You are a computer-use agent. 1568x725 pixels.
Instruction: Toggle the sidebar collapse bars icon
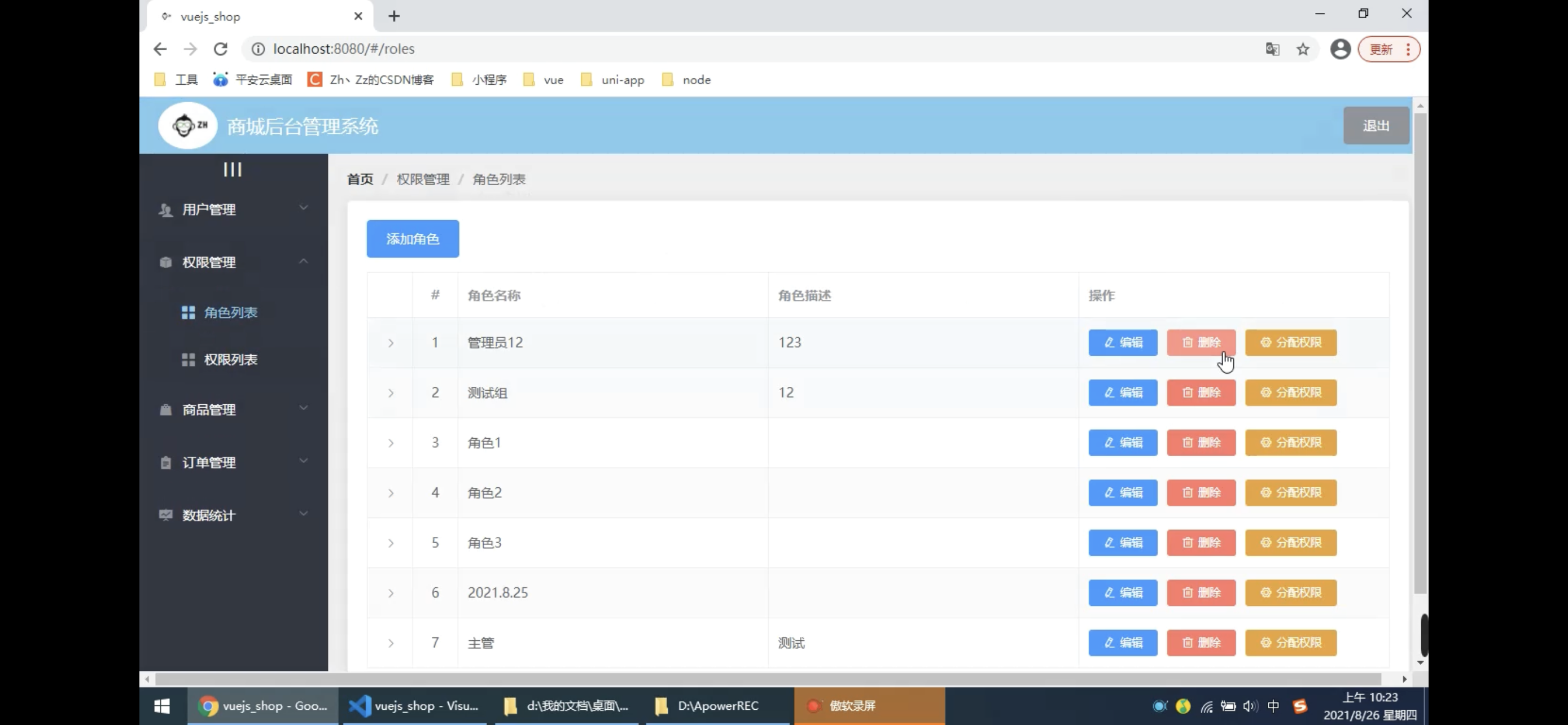point(233,169)
